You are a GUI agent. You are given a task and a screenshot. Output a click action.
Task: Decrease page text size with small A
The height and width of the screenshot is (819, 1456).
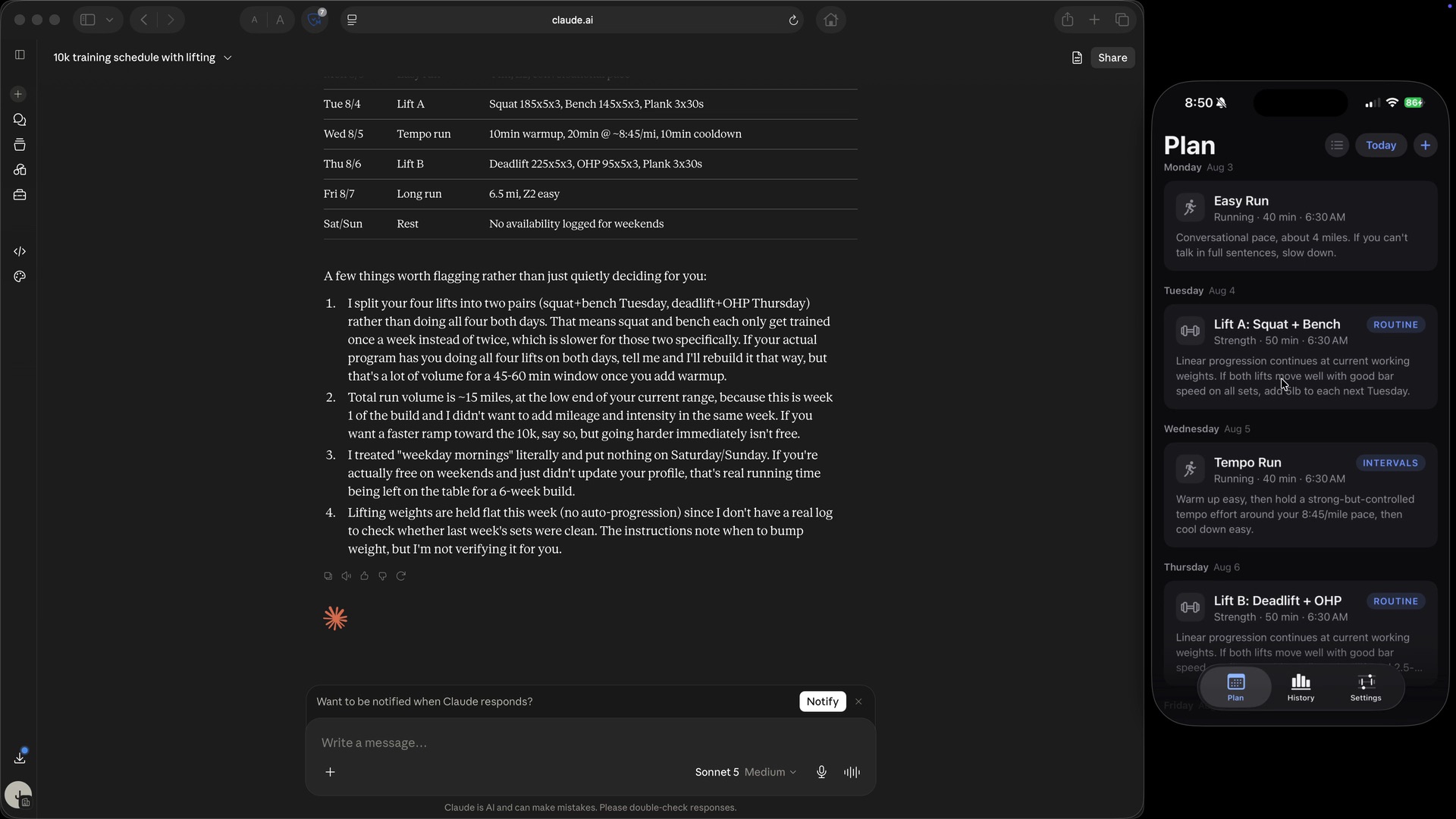255,20
